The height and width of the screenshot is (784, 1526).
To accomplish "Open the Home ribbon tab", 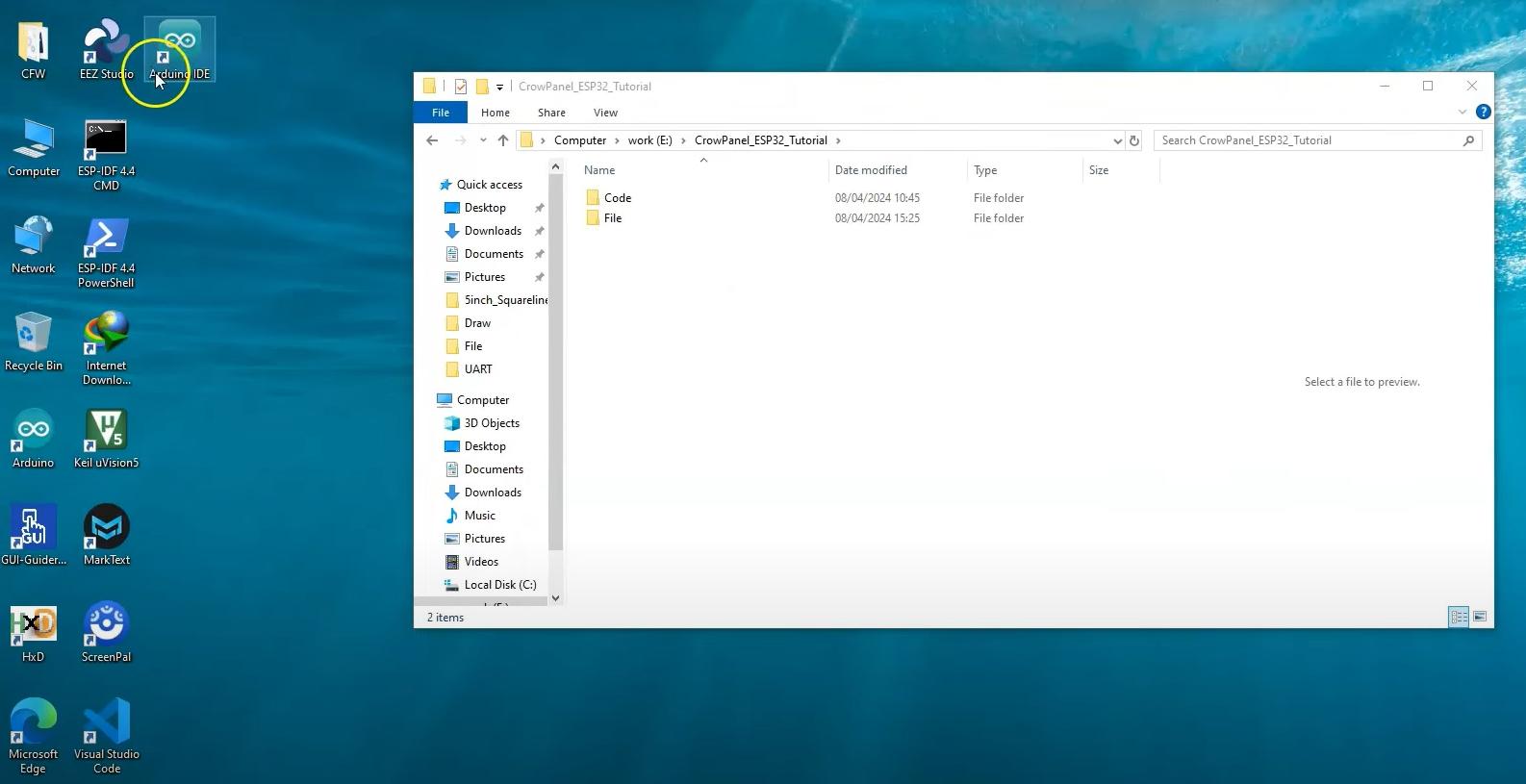I will [x=496, y=113].
